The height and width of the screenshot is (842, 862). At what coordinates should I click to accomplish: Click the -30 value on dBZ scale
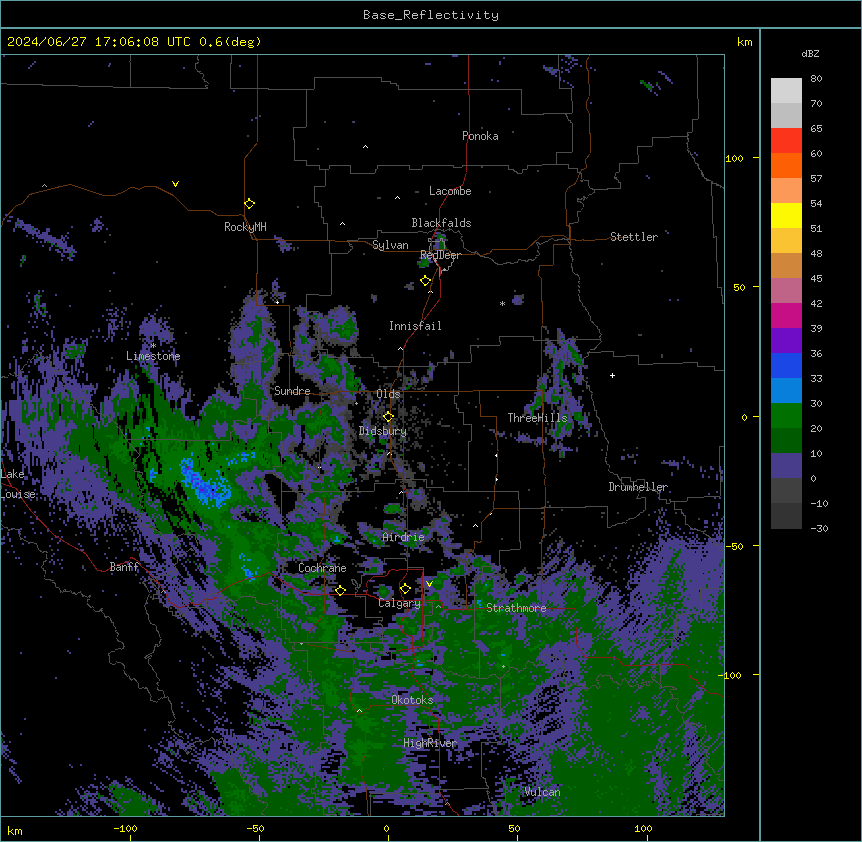point(819,528)
